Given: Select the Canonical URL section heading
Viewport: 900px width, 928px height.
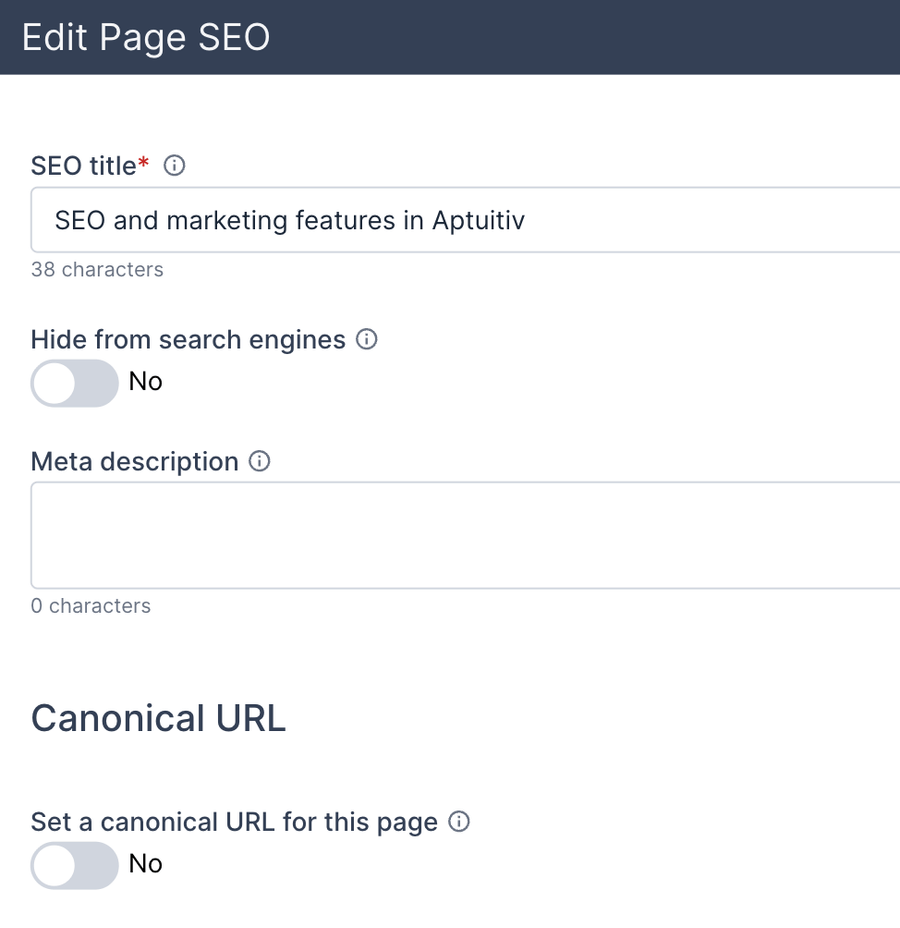Looking at the screenshot, I should point(157,718).
